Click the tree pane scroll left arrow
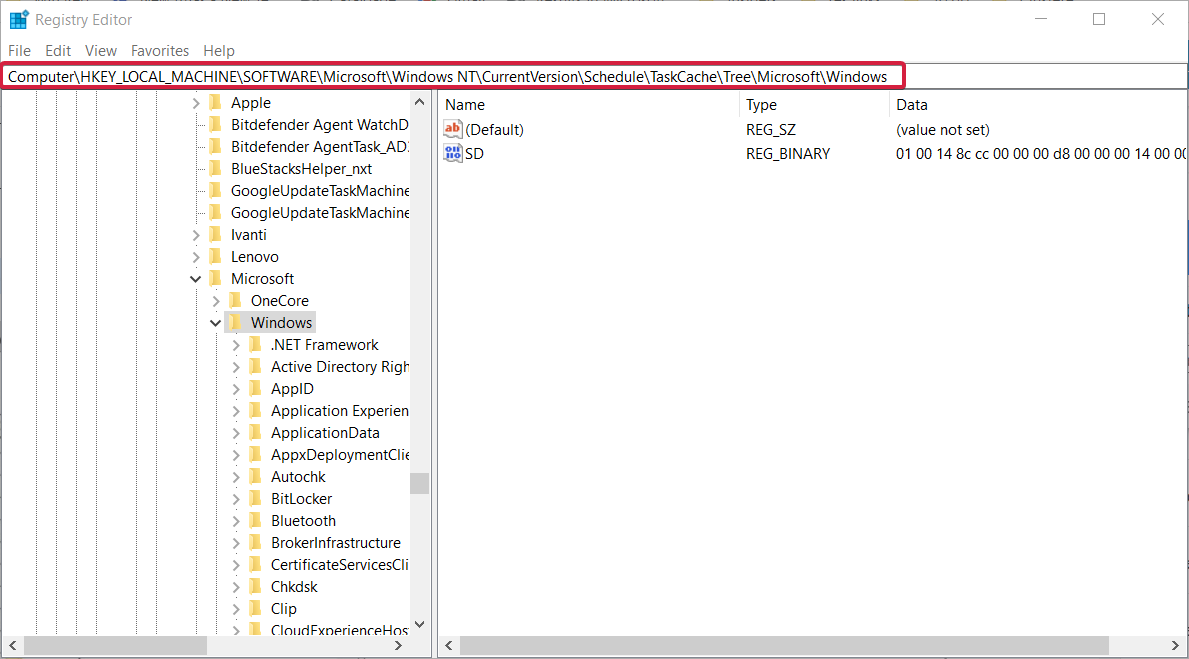 click(x=13, y=645)
